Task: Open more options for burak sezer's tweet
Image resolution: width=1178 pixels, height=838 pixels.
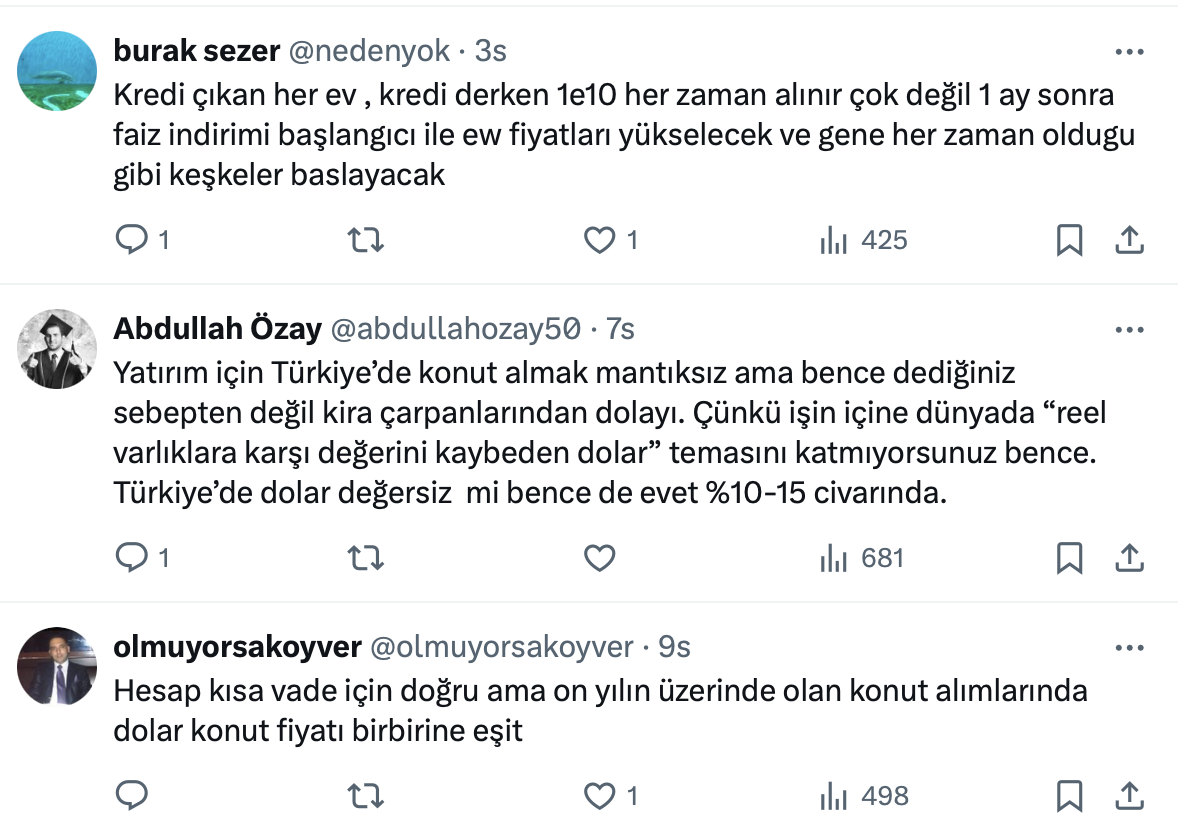Action: pos(1129,52)
